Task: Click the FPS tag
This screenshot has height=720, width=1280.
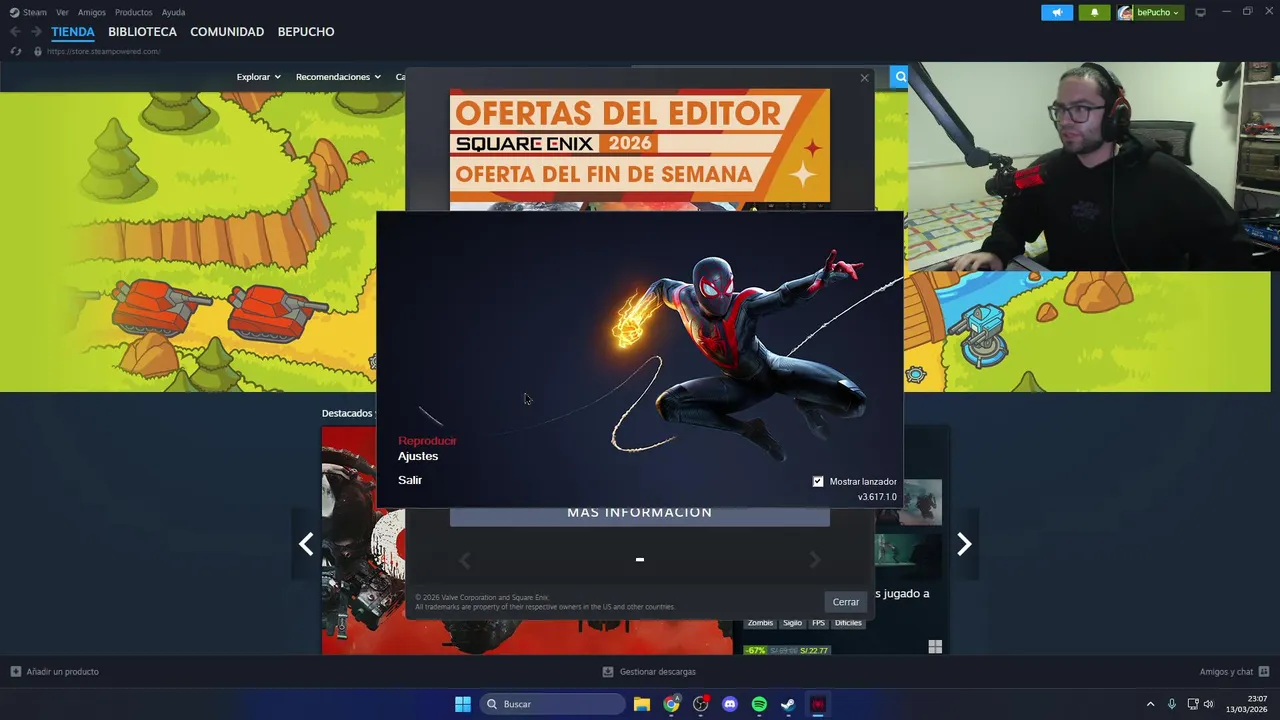Action: click(x=818, y=623)
